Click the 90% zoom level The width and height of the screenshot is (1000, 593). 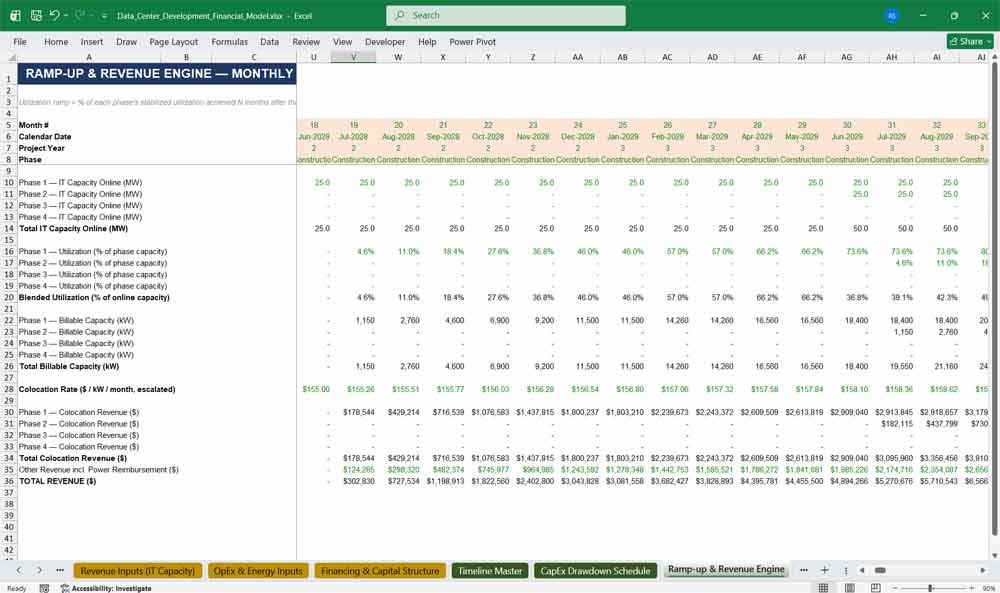pos(988,588)
